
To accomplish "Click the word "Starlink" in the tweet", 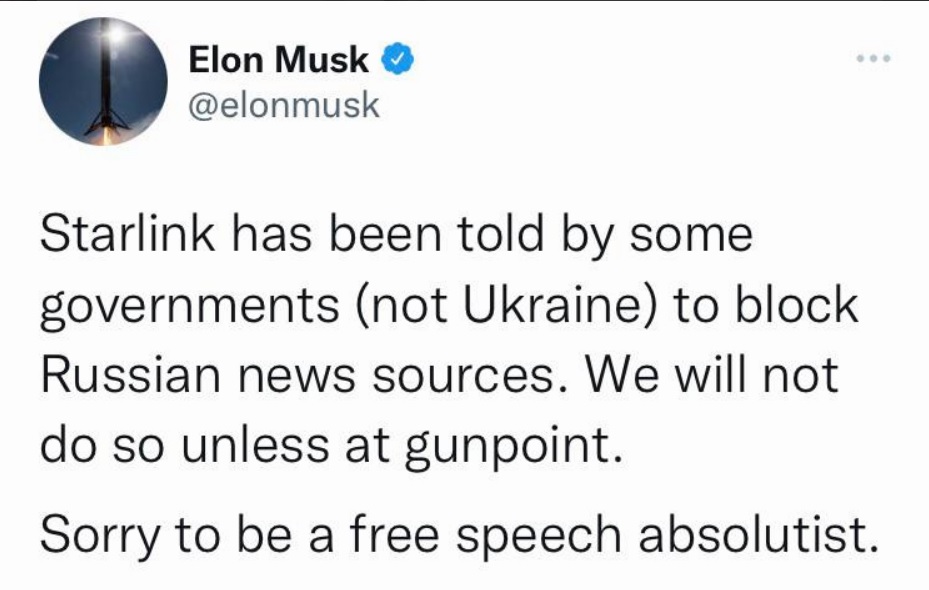I will pos(127,233).
